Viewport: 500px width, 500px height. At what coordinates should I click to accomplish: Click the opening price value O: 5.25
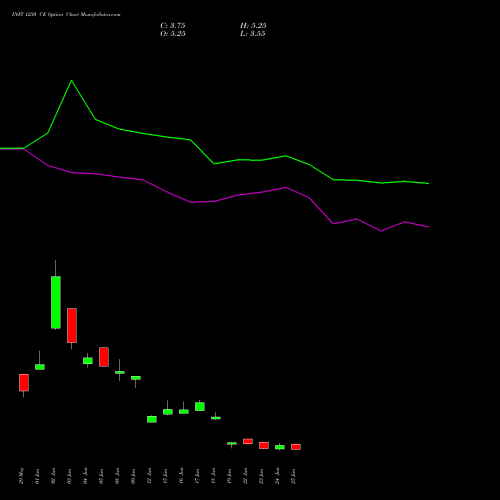[x=173, y=34]
